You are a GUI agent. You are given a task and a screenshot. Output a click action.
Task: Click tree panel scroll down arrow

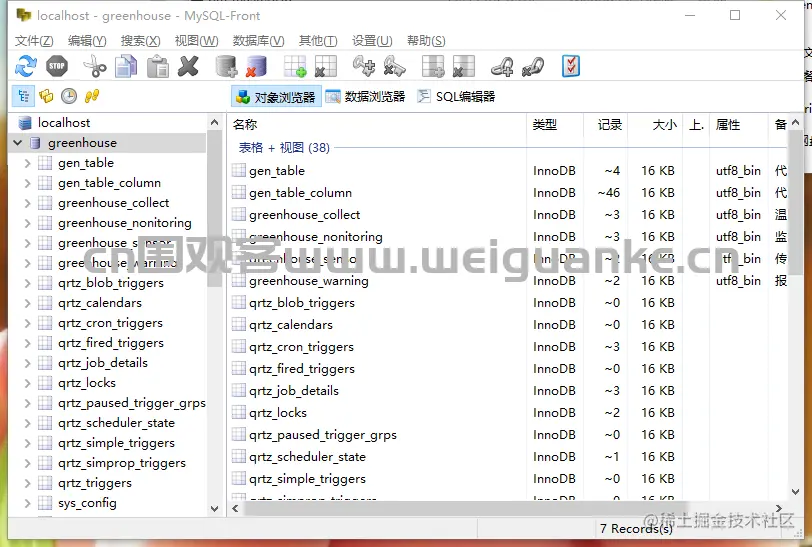214,509
